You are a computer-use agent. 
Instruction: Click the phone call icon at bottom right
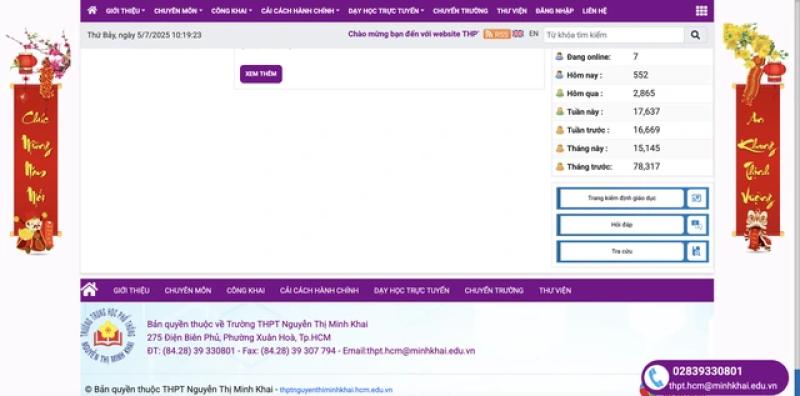[x=656, y=378]
